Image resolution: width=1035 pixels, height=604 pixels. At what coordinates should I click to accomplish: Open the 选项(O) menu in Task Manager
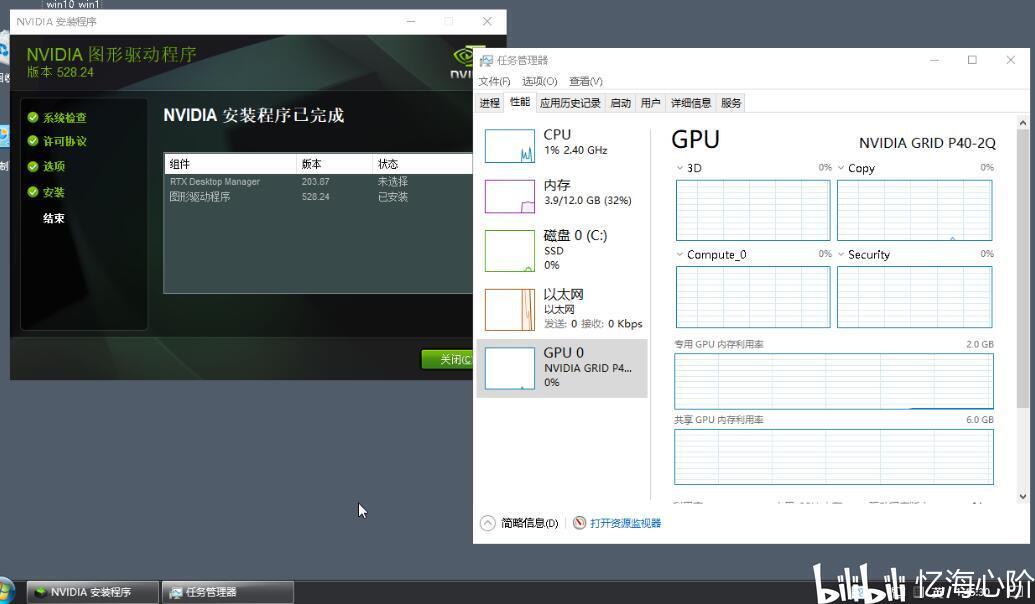point(539,81)
